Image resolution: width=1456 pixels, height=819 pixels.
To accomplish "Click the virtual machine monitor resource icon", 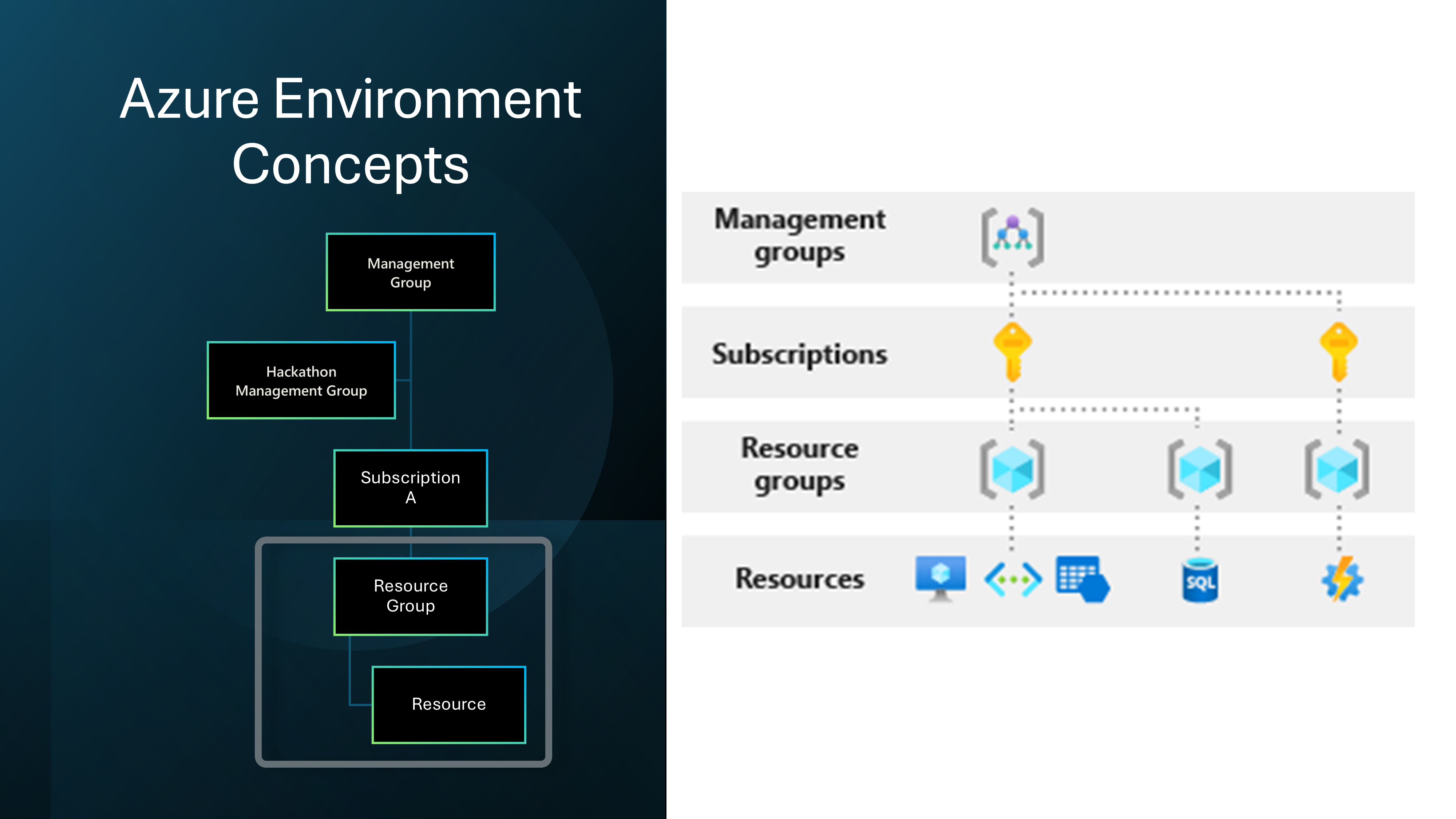I will 941,579.
